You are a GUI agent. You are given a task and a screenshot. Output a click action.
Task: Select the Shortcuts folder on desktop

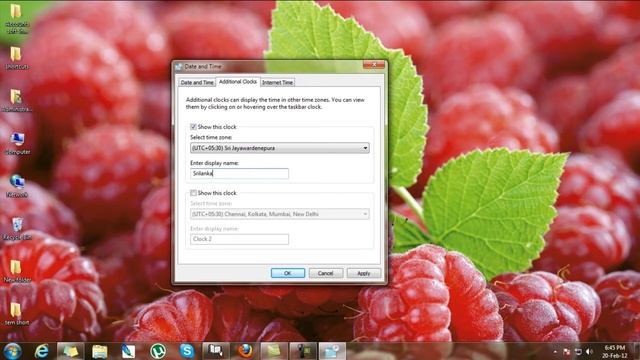point(17,58)
